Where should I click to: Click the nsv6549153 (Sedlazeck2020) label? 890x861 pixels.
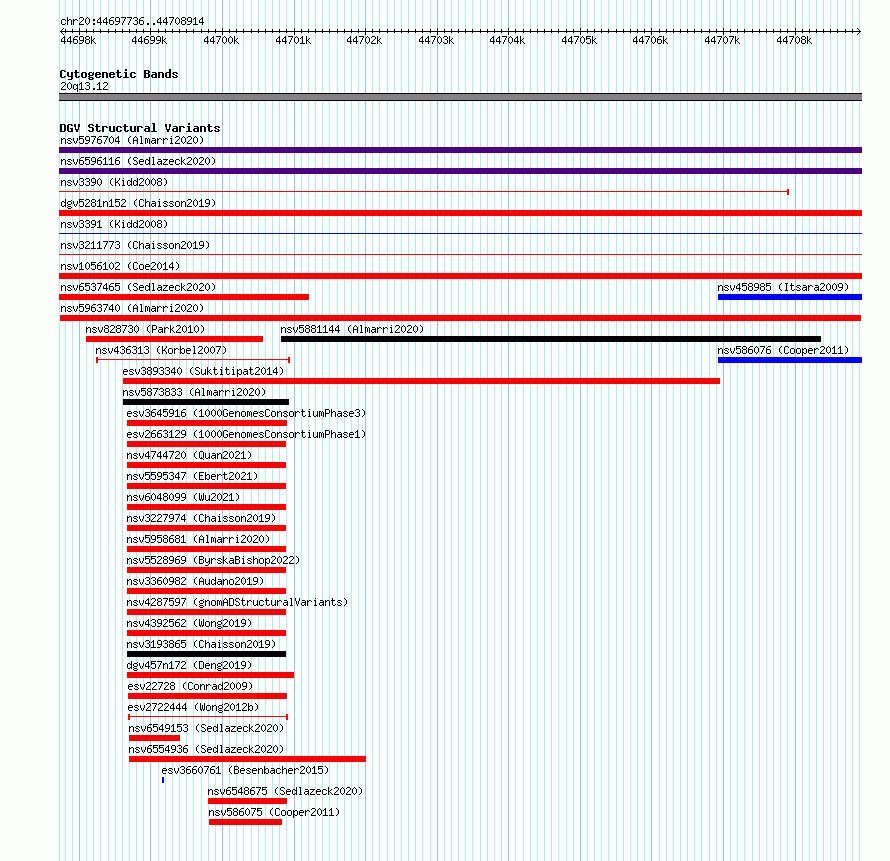(x=206, y=728)
